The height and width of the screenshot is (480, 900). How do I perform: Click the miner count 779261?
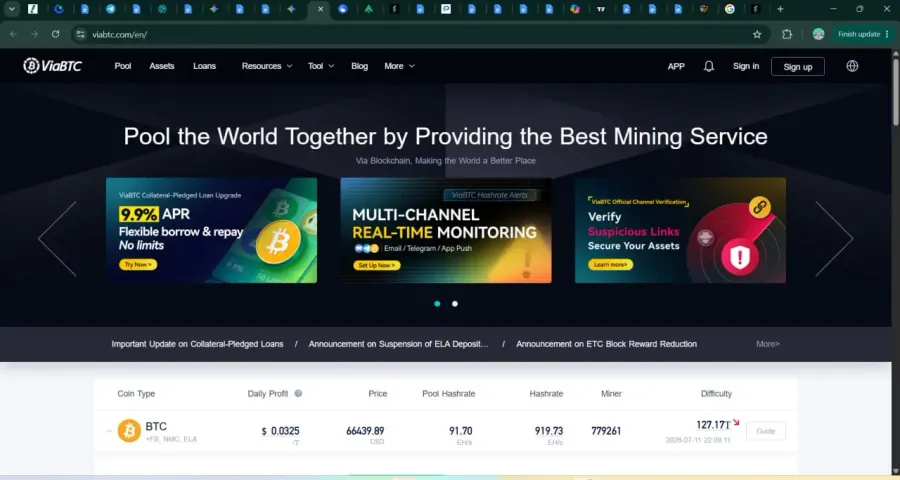(606, 431)
